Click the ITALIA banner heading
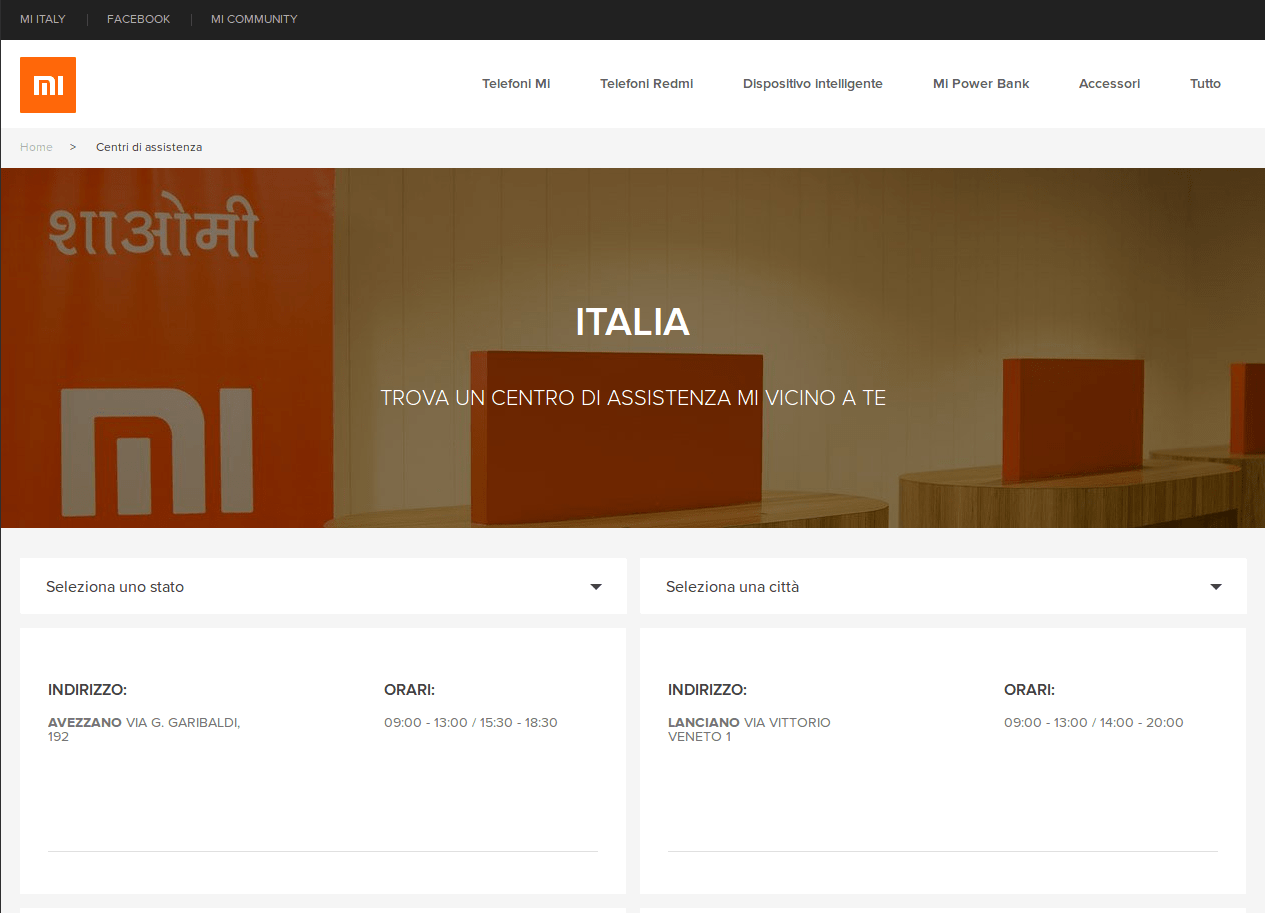Viewport: 1265px width, 913px height. [x=633, y=322]
